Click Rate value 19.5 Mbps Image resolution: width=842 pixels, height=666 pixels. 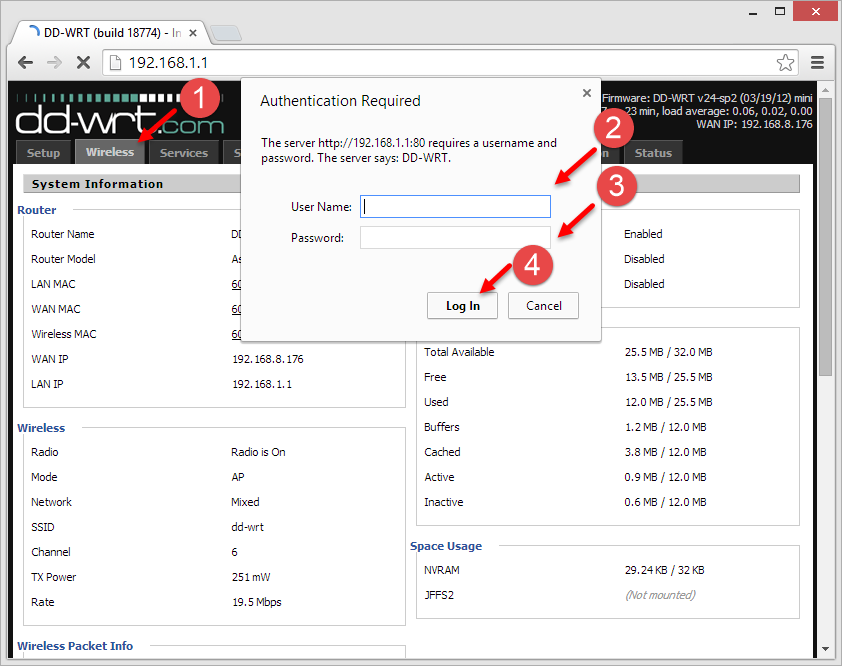pos(257,602)
